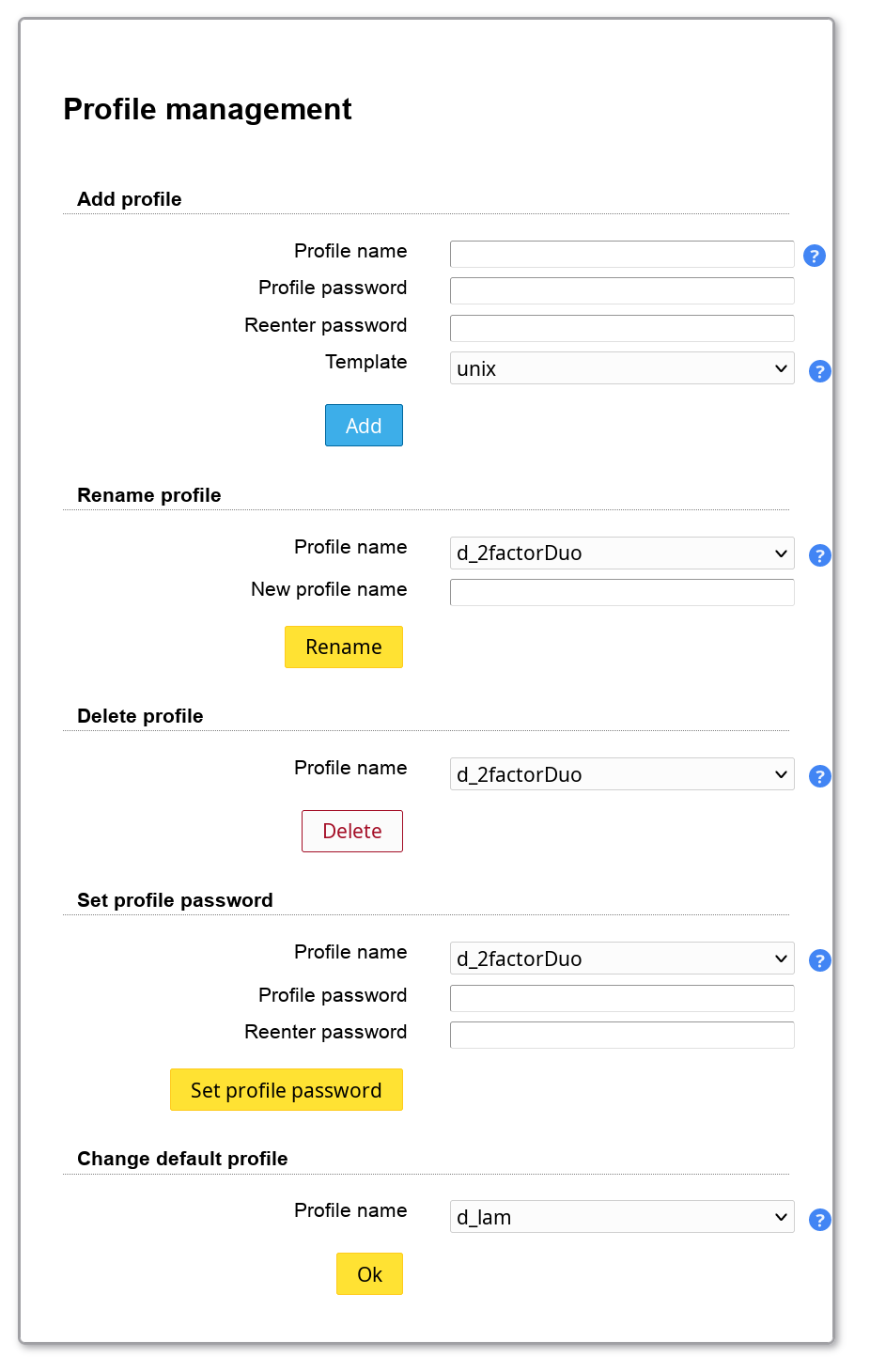870x1372 pixels.
Task: Click the red Delete button
Action: coord(352,832)
